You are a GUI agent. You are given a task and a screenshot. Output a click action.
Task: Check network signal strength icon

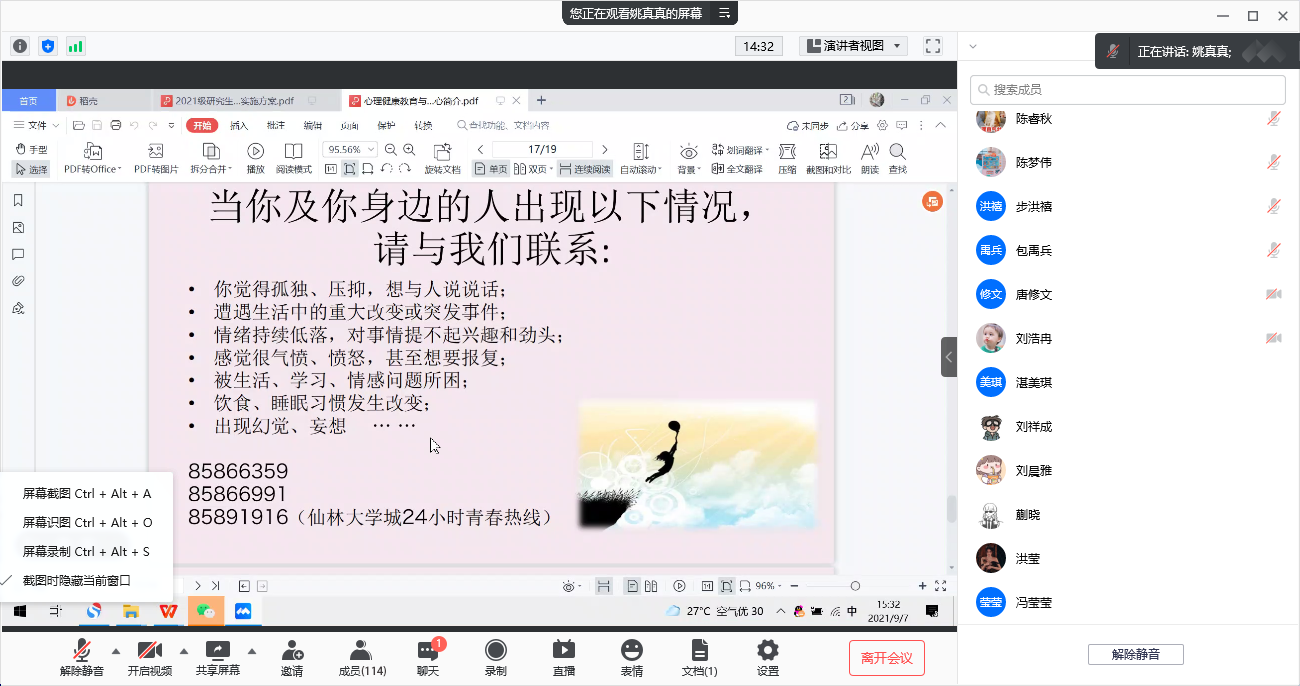tap(76, 46)
